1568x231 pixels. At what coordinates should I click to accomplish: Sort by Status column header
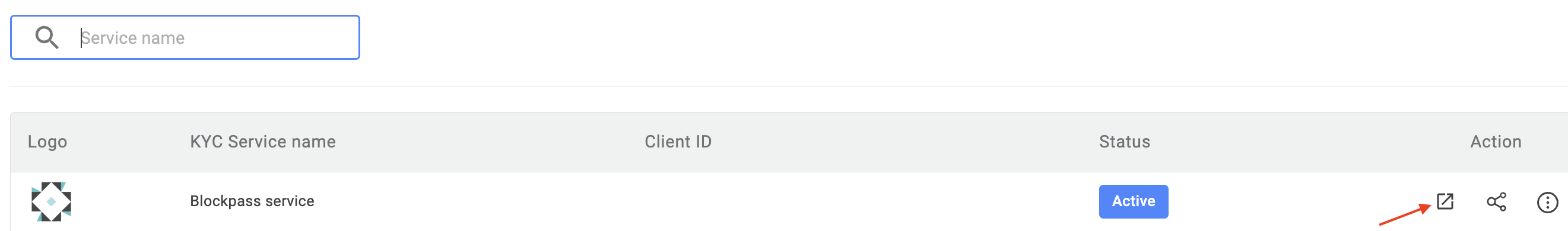coord(1125,142)
